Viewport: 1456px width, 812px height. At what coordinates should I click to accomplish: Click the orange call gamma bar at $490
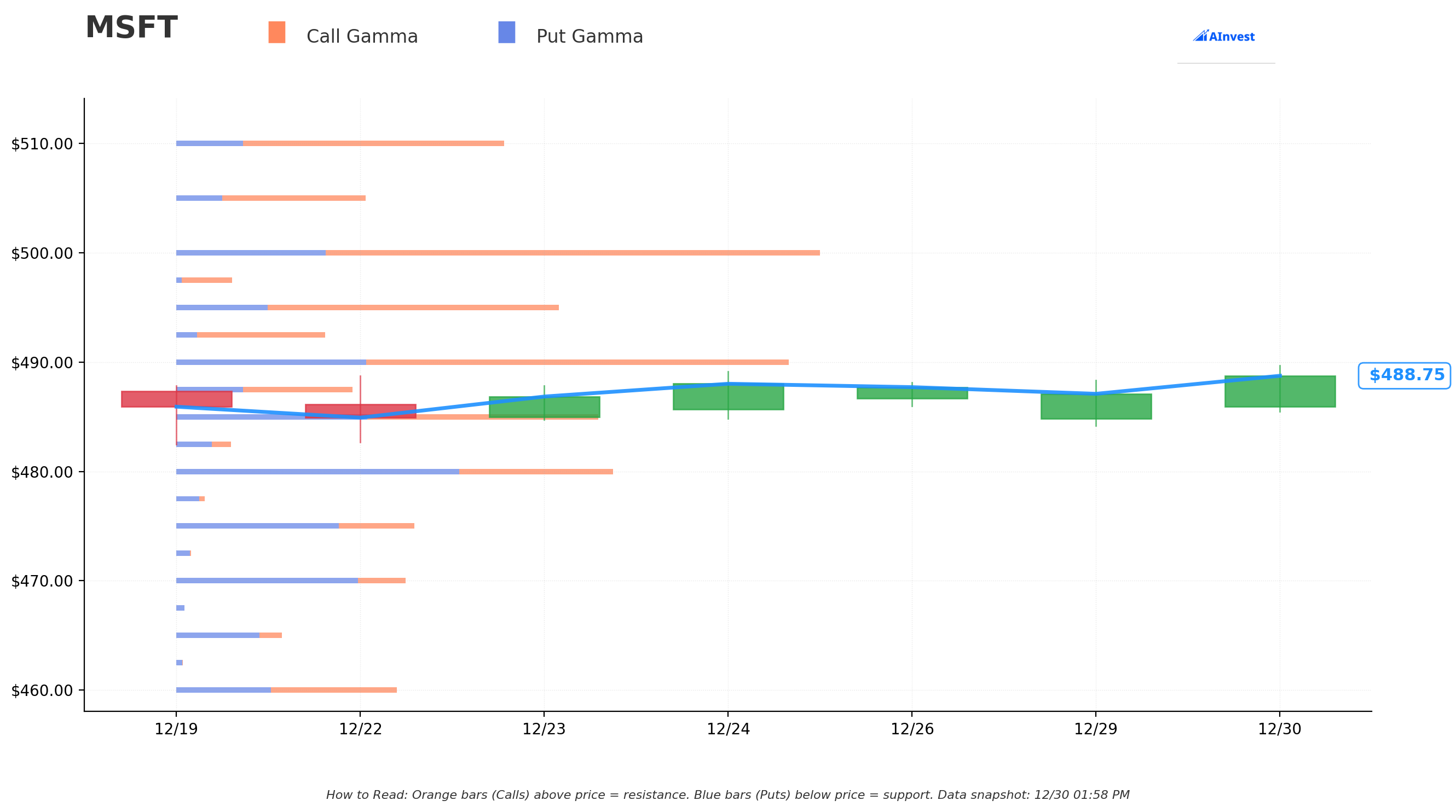pos(577,362)
